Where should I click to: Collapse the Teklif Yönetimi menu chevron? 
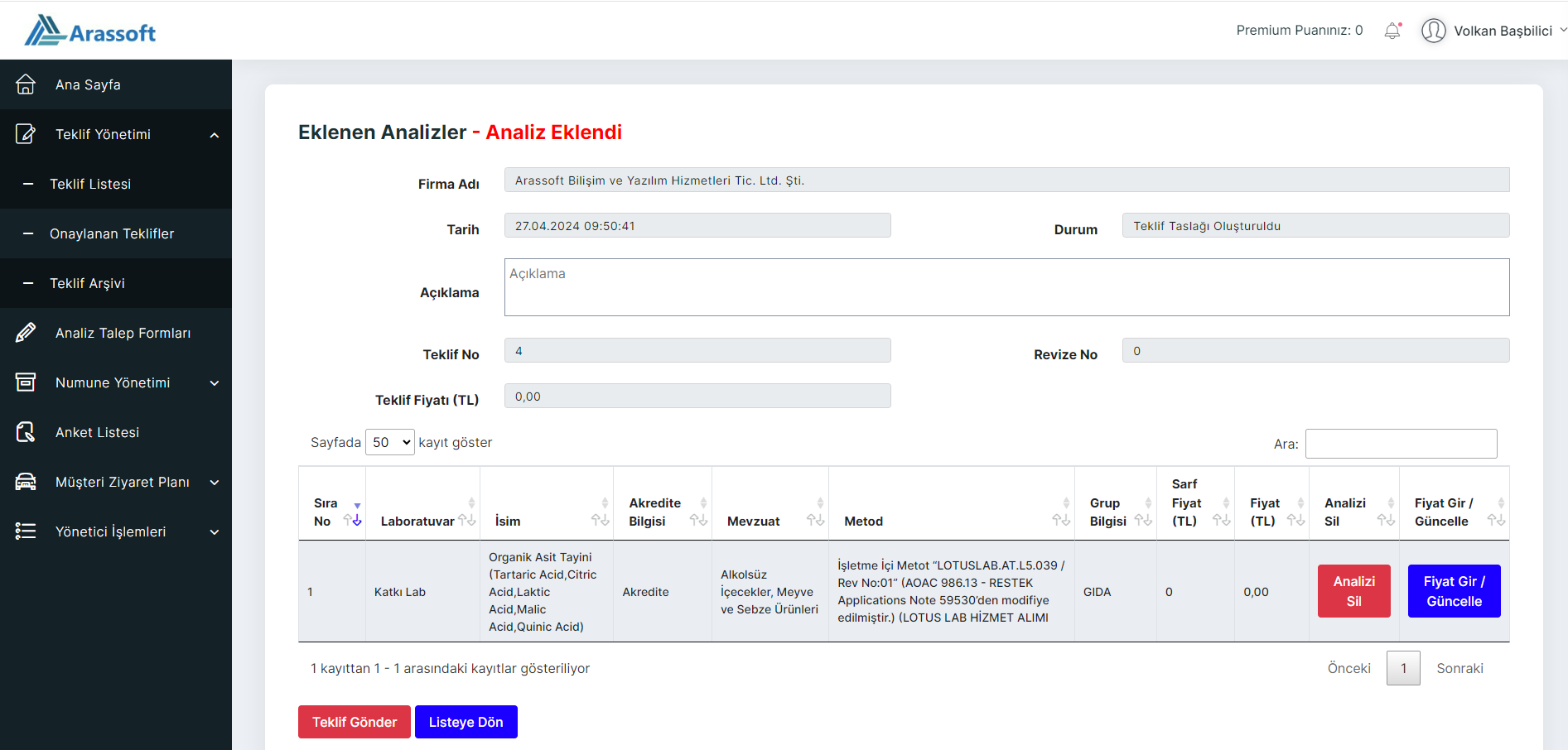[x=215, y=135]
